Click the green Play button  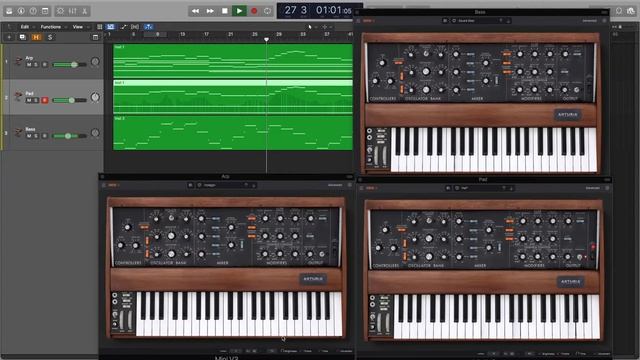(239, 11)
